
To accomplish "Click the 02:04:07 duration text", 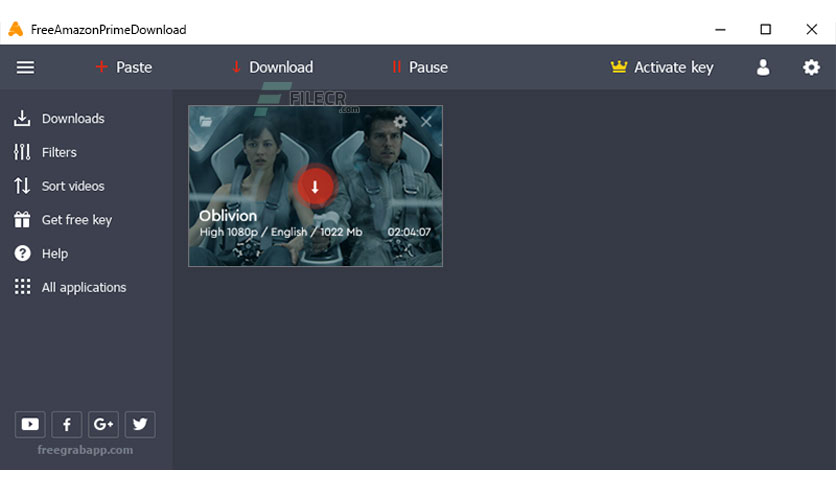I will [x=409, y=232].
